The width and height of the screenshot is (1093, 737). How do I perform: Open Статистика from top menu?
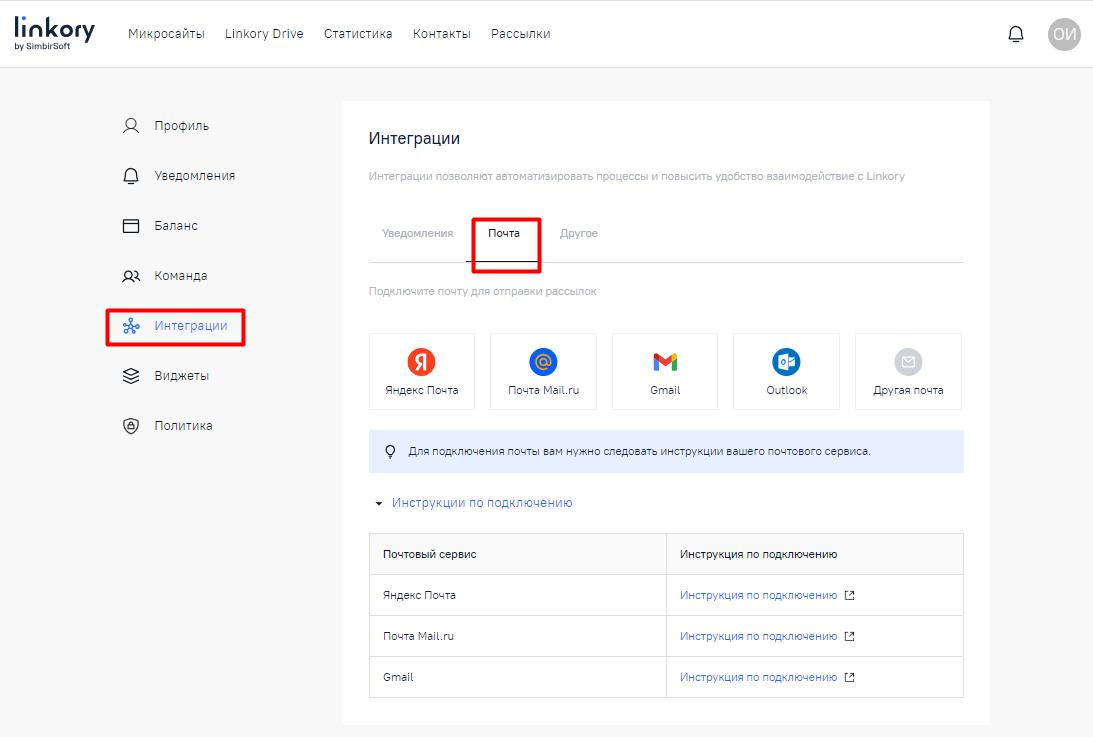coord(358,34)
